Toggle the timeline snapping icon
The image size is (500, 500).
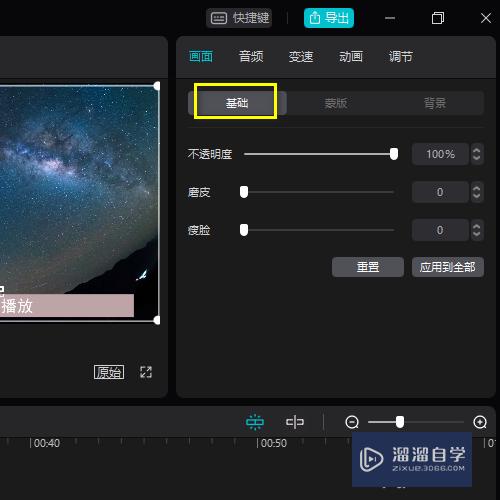(255, 422)
